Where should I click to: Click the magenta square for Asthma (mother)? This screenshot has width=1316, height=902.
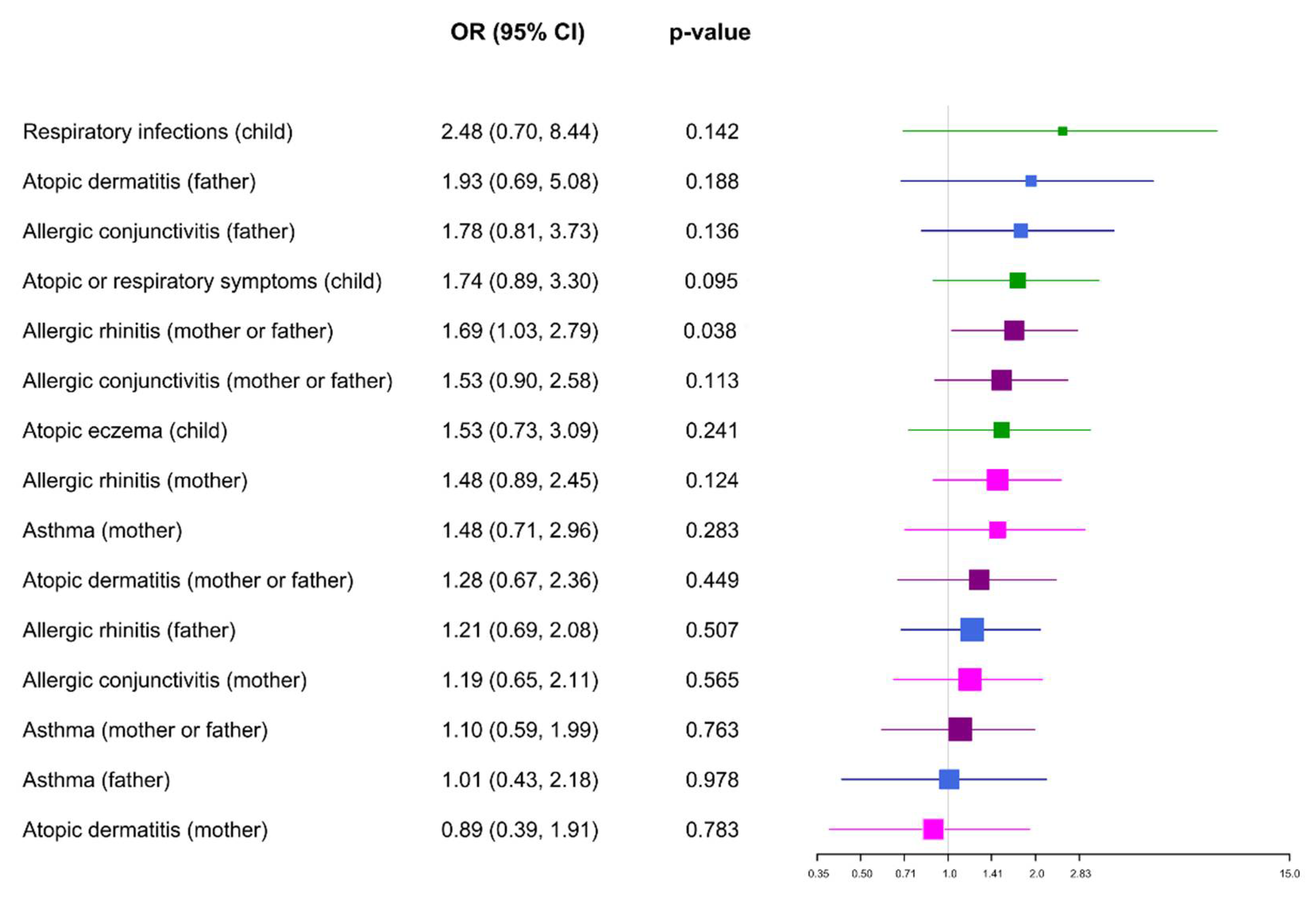(997, 530)
